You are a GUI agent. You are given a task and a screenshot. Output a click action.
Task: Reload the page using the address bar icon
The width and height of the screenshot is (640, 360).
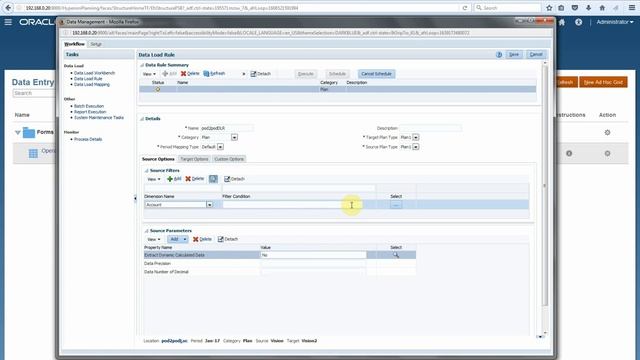point(464,8)
